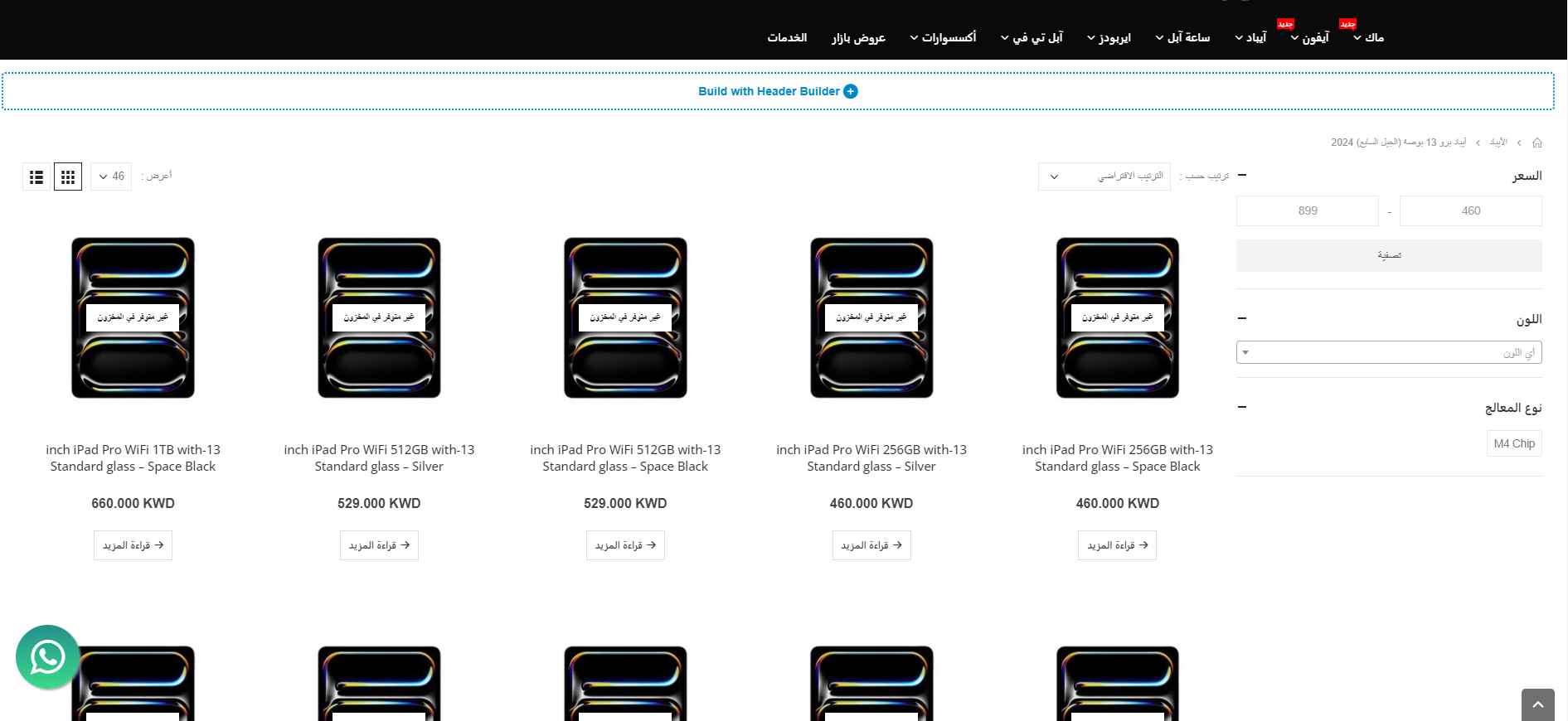Open the iPad Pro WiFi 256GB Space Black title
Screen dimensions: 1568x721
(1118, 458)
